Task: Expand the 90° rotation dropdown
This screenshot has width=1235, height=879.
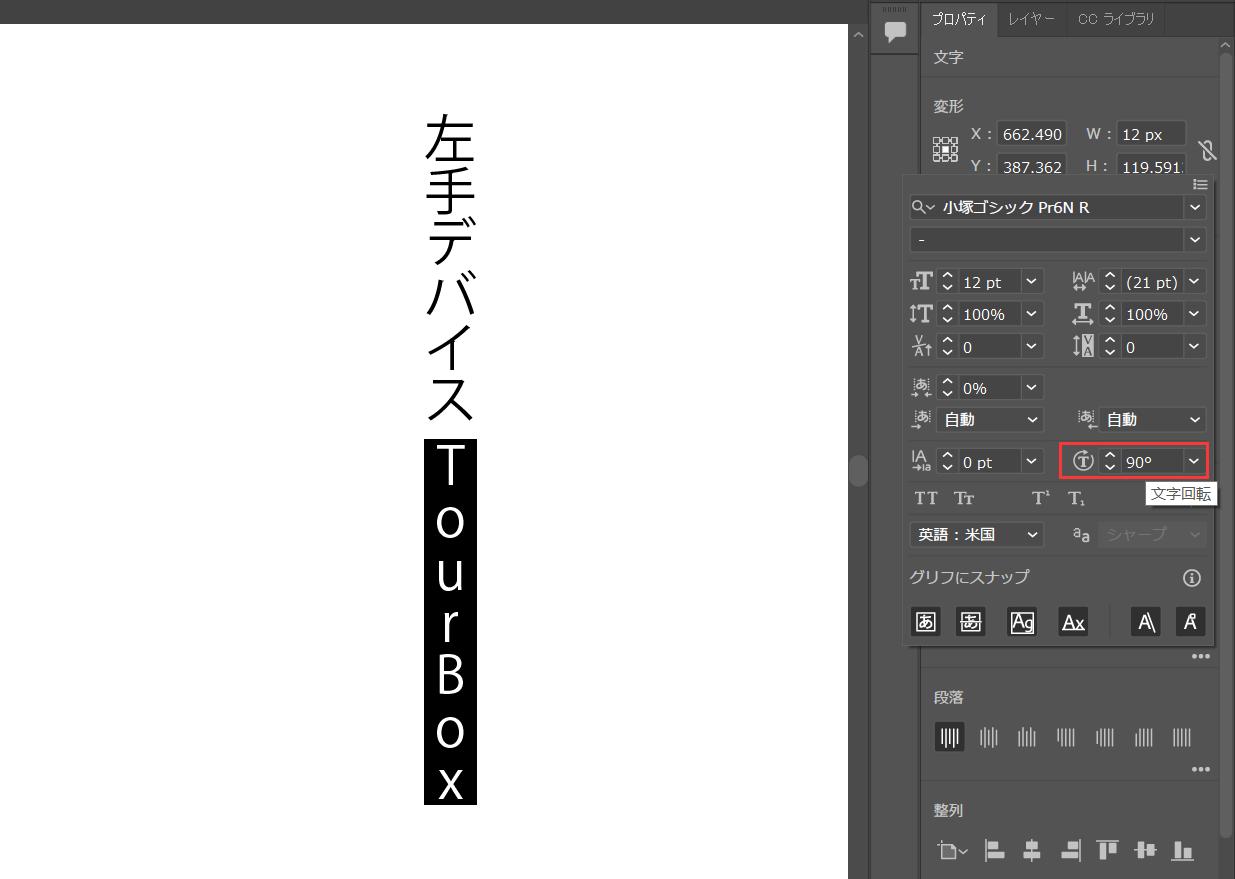Action: [1193, 461]
